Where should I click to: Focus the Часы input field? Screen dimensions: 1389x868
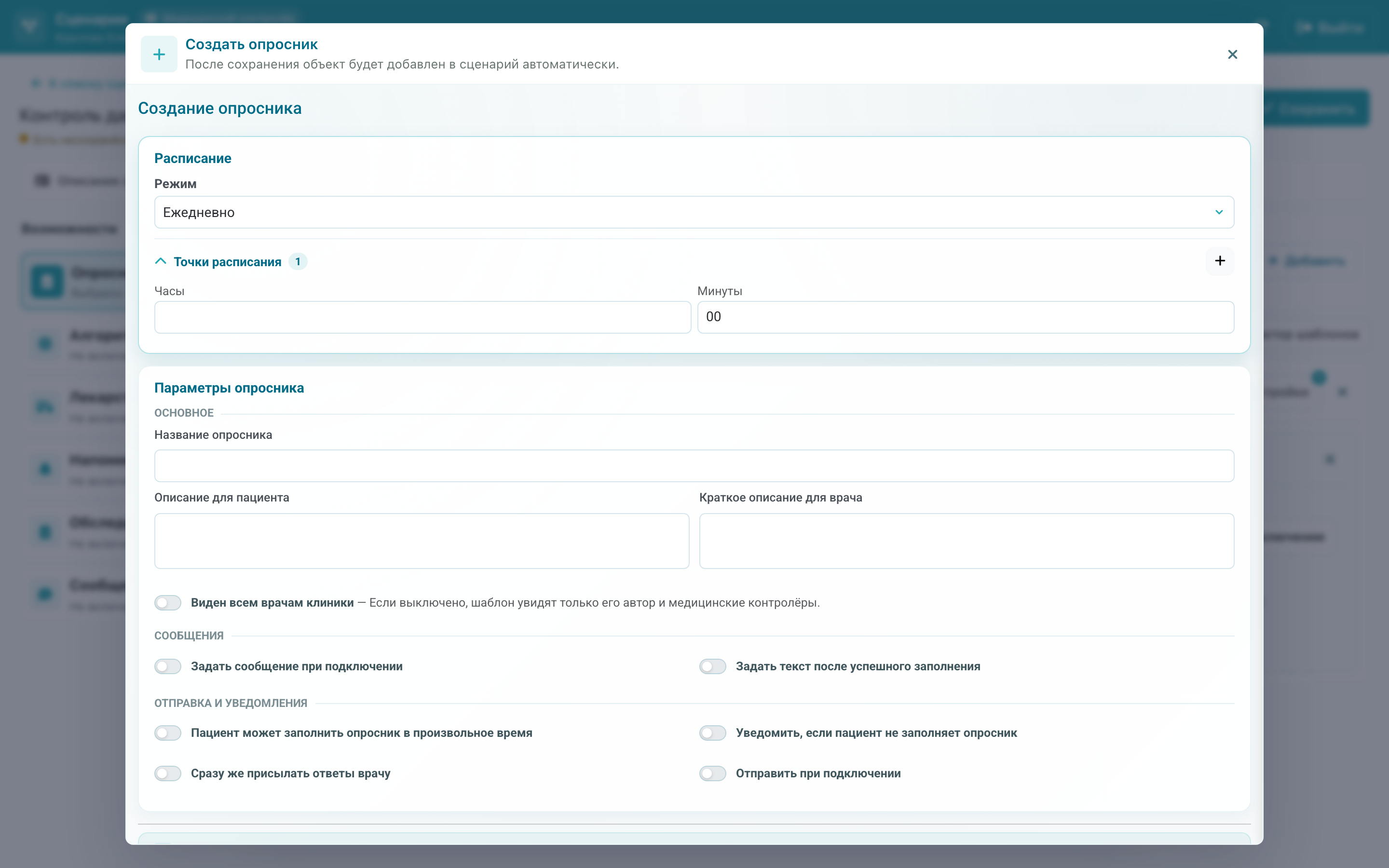[x=422, y=317]
